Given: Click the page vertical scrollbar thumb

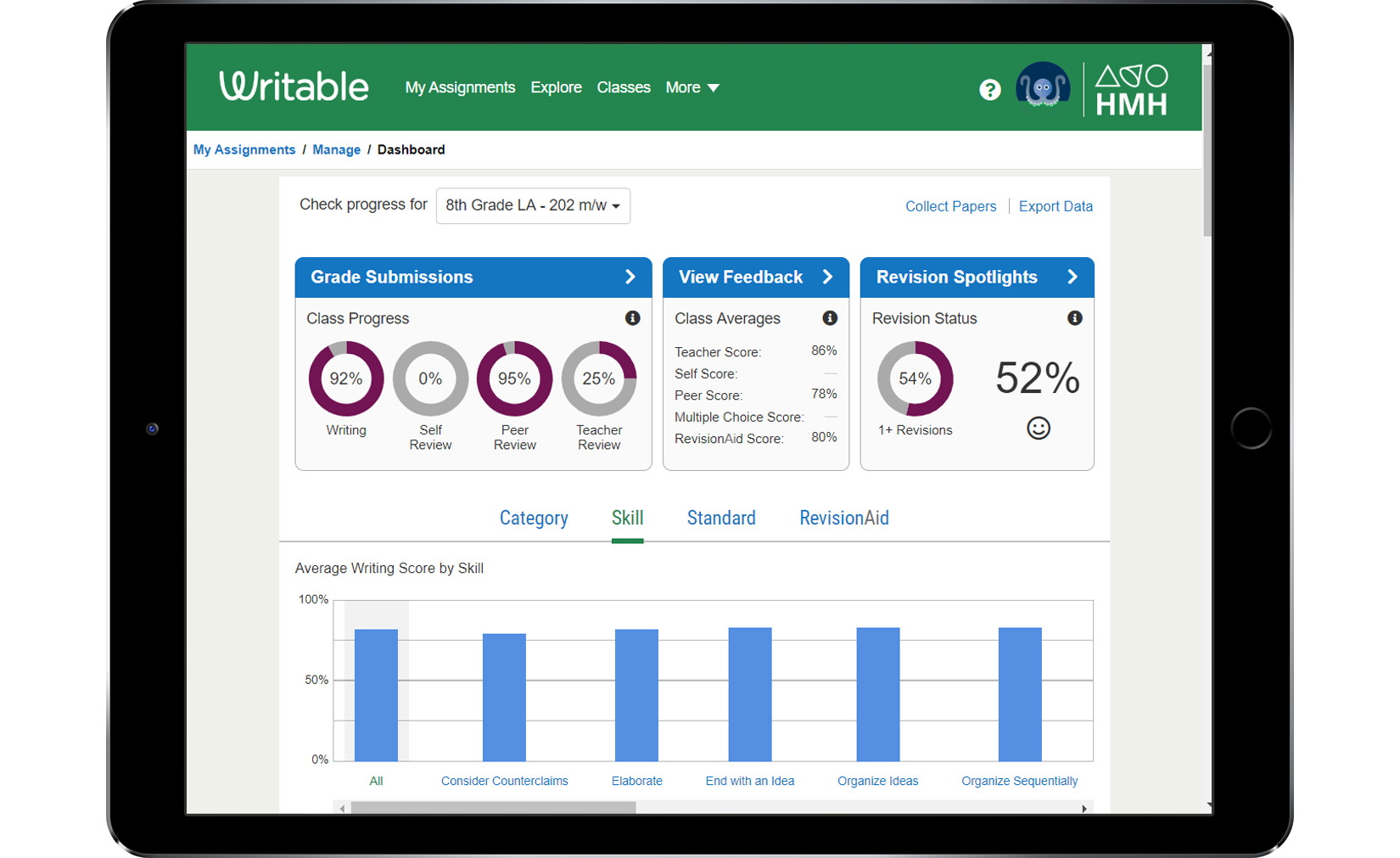Looking at the screenshot, I should 1207,149.
